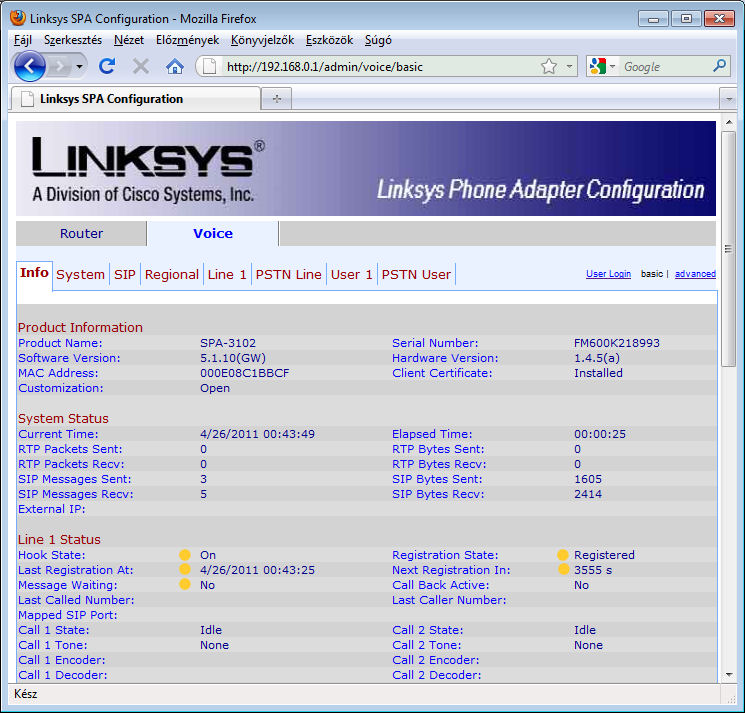Select the Voice section tab
This screenshot has width=745, height=713.
[x=213, y=234]
